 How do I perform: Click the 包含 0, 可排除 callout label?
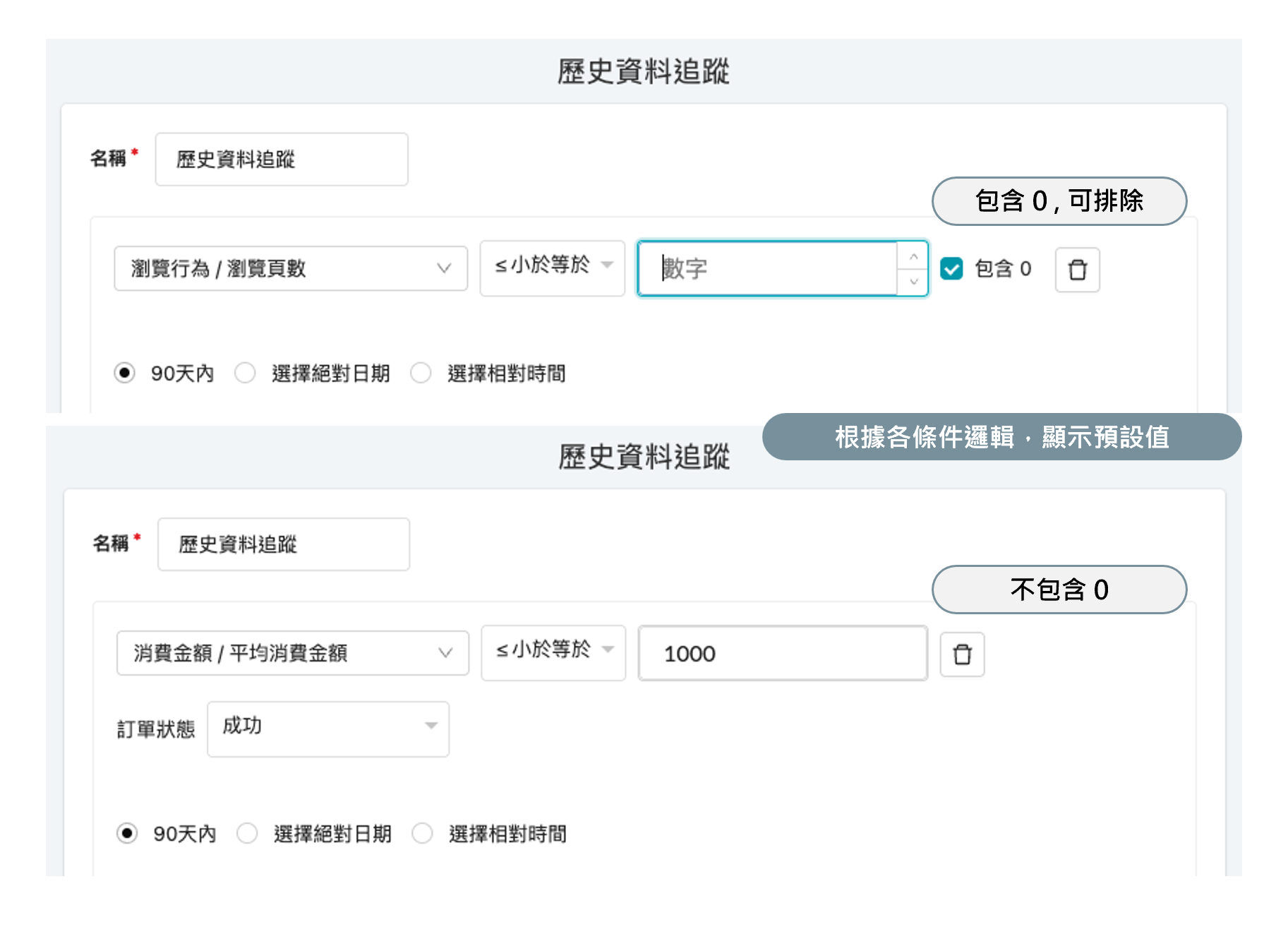1058,201
